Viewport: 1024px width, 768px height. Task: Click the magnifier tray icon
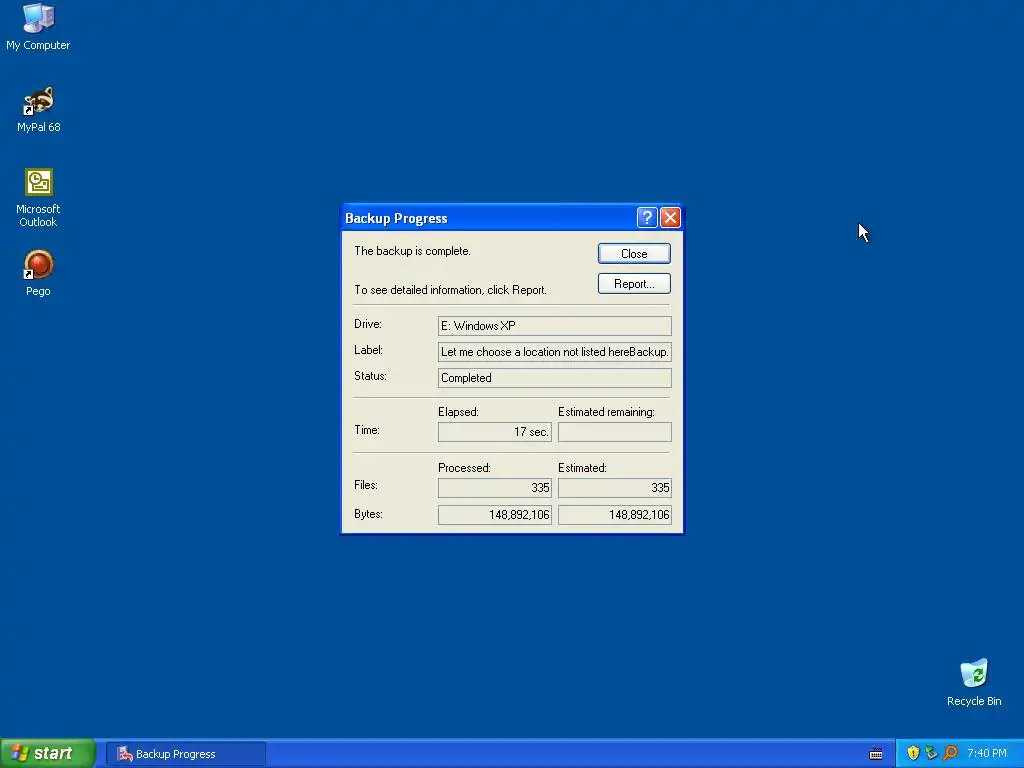(x=950, y=753)
